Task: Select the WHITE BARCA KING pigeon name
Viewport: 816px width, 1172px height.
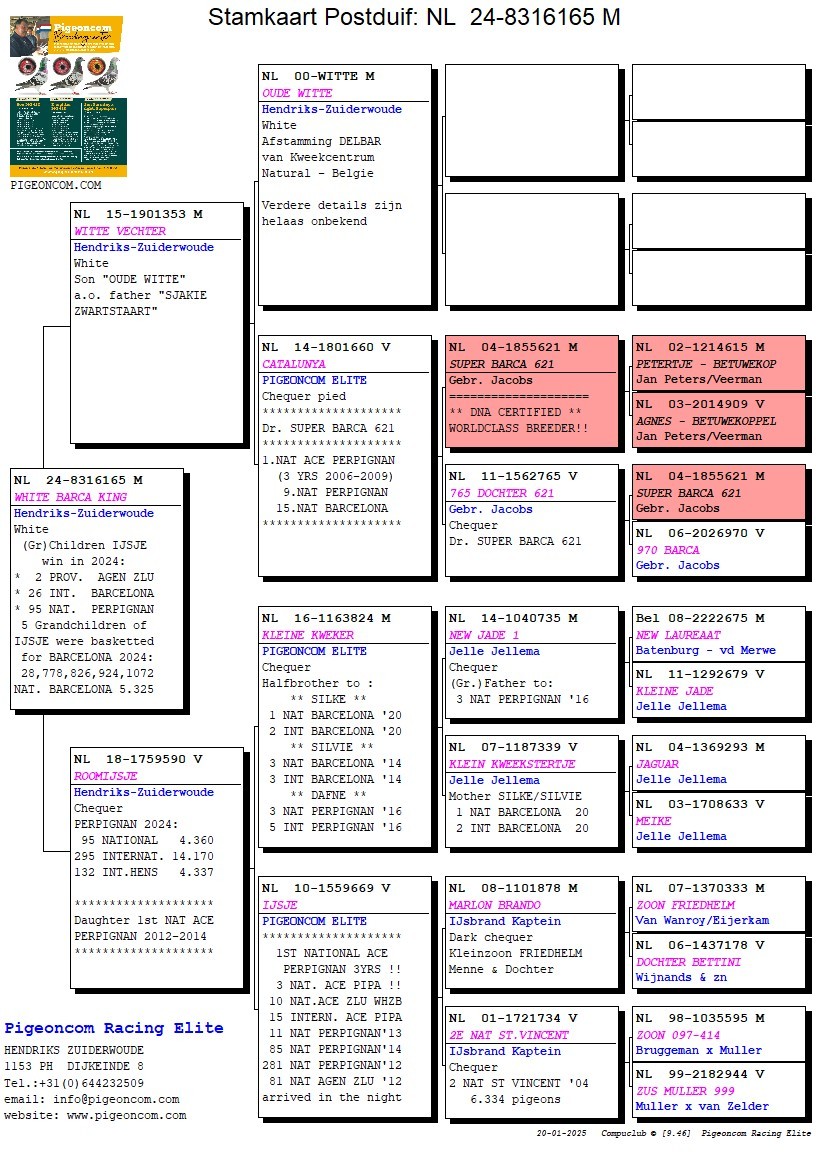Action: [x=67, y=497]
